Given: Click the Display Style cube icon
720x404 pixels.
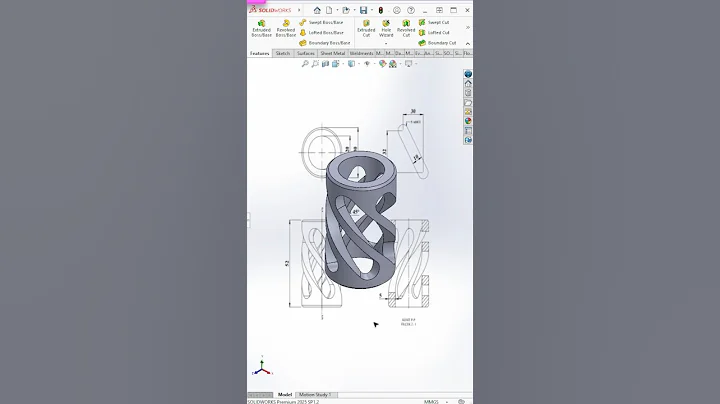Looking at the screenshot, I should (x=351, y=64).
